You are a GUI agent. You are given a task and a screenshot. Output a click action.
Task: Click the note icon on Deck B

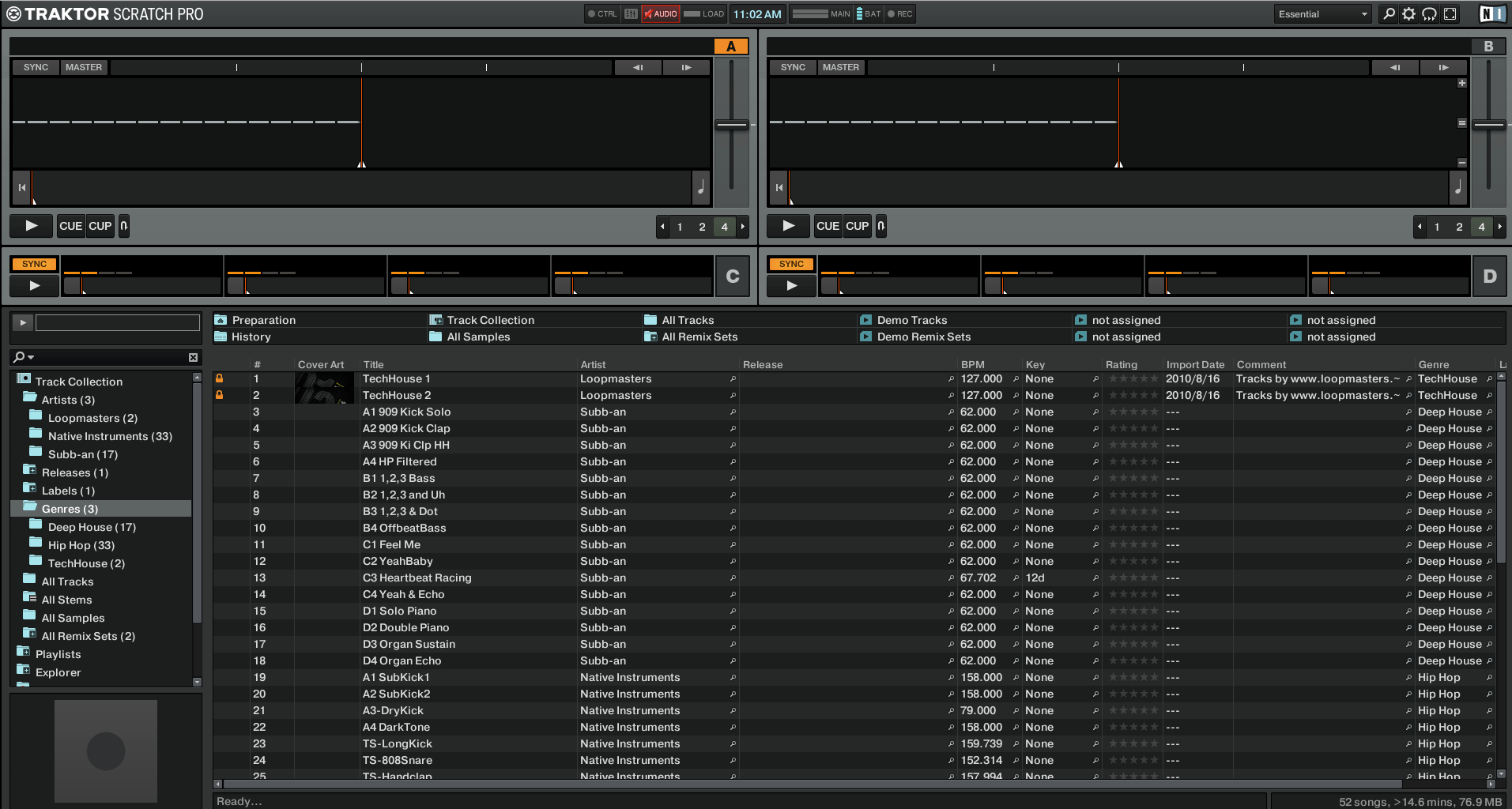[x=1457, y=188]
